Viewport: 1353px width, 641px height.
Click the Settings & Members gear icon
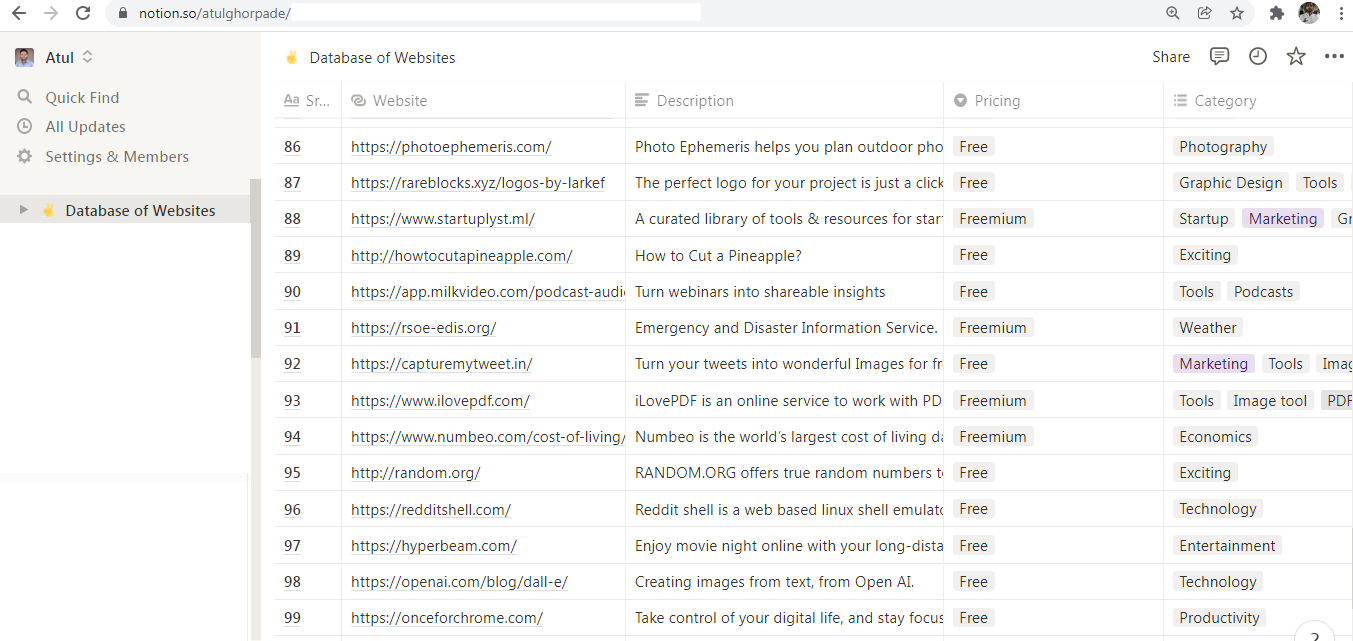point(25,156)
